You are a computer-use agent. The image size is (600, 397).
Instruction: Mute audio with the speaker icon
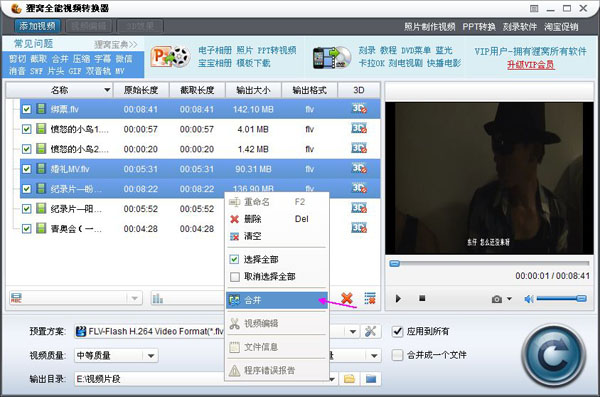(528, 299)
